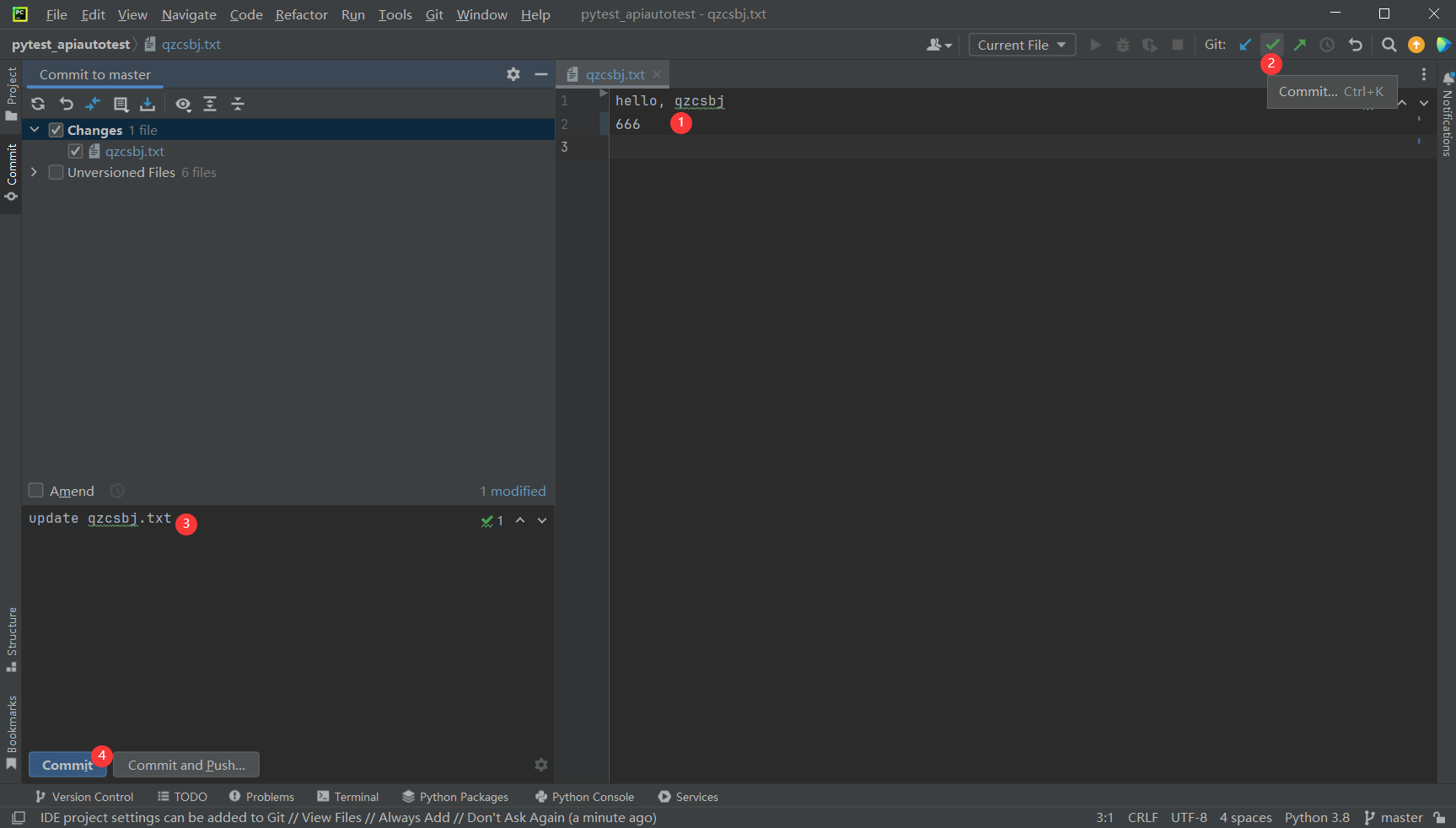Open editor tabs more options menu

point(1424,74)
